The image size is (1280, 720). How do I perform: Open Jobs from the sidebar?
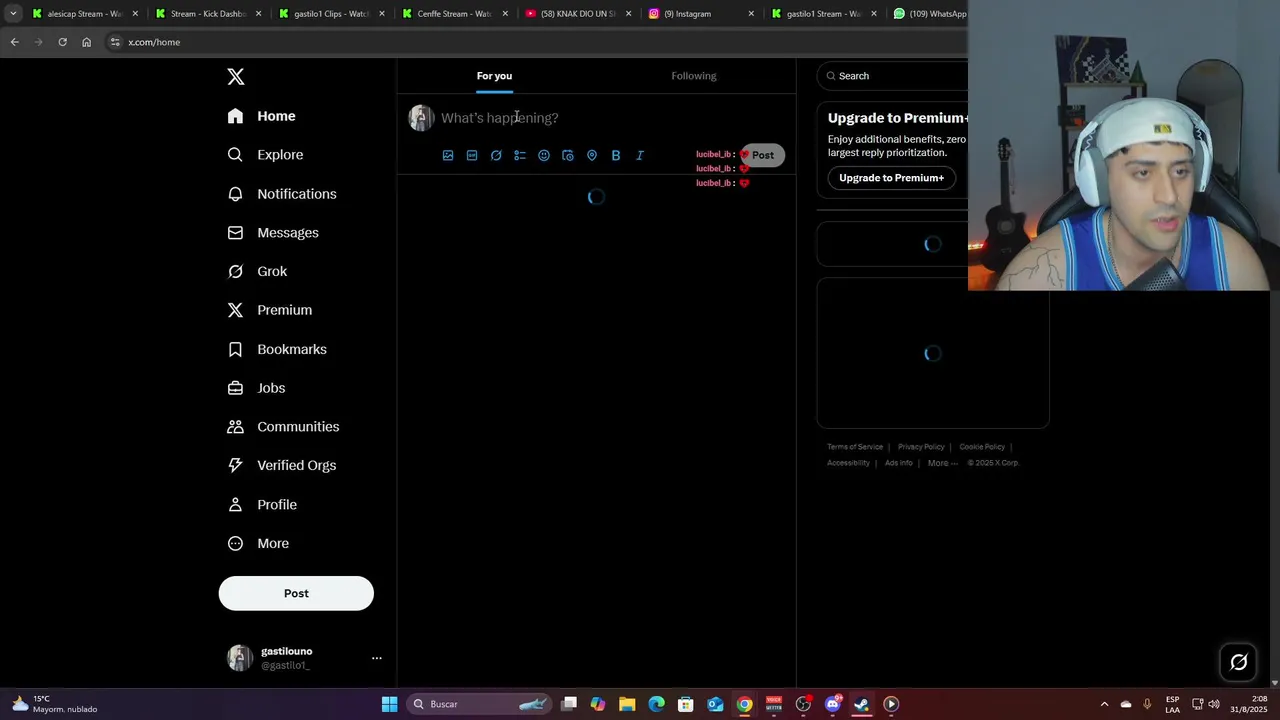pyautogui.click(x=257, y=388)
